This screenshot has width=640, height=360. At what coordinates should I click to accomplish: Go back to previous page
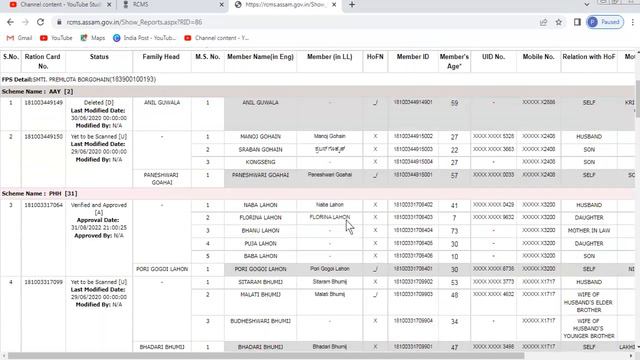(10, 22)
